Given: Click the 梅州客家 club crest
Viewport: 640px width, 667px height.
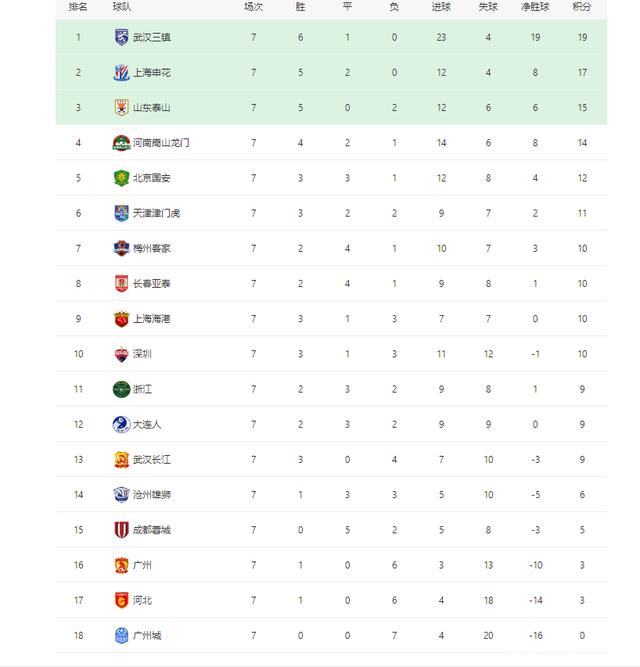Looking at the screenshot, I should pyautogui.click(x=121, y=248).
